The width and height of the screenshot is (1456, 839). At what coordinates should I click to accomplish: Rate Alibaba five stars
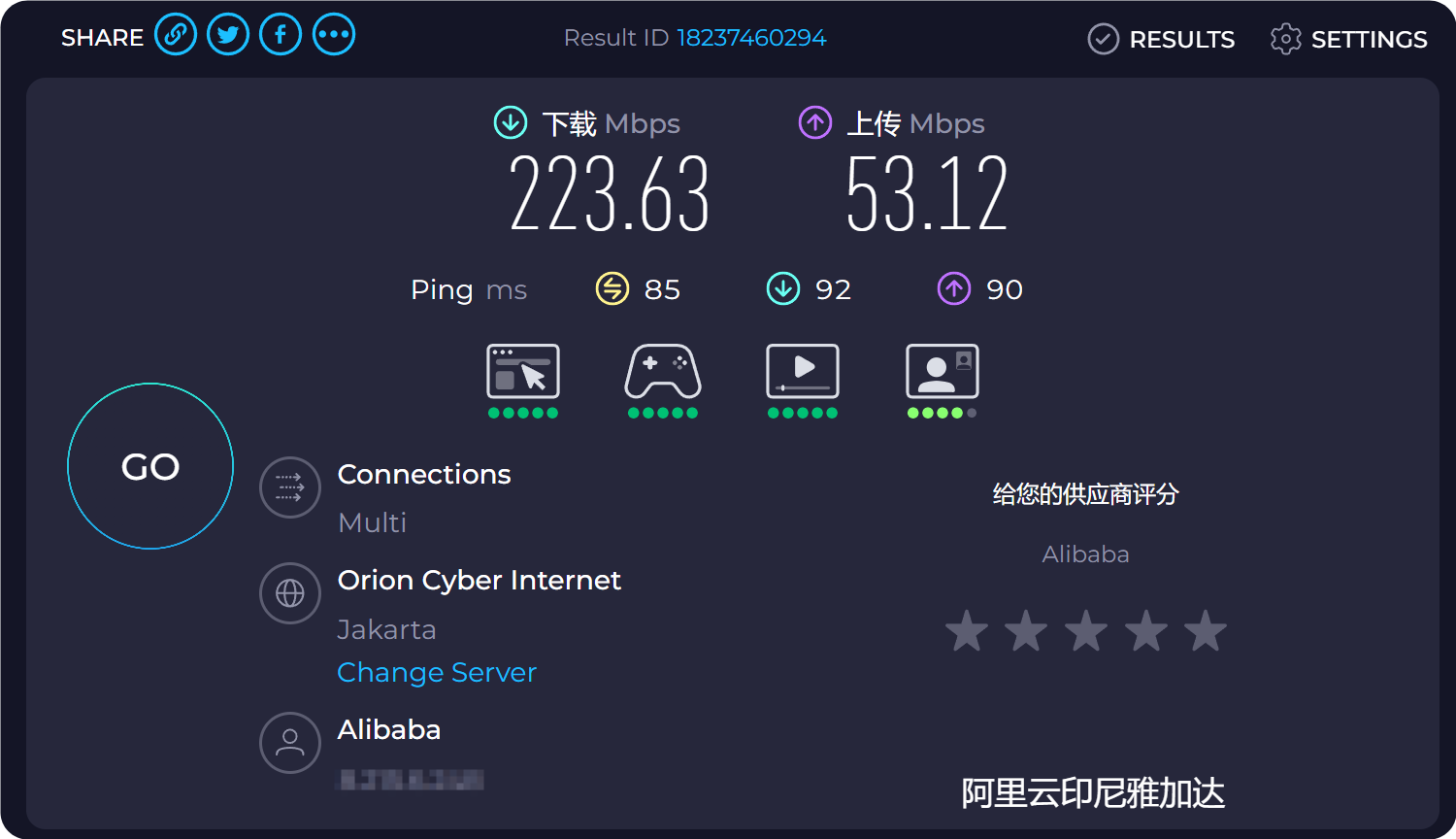[x=1206, y=631]
